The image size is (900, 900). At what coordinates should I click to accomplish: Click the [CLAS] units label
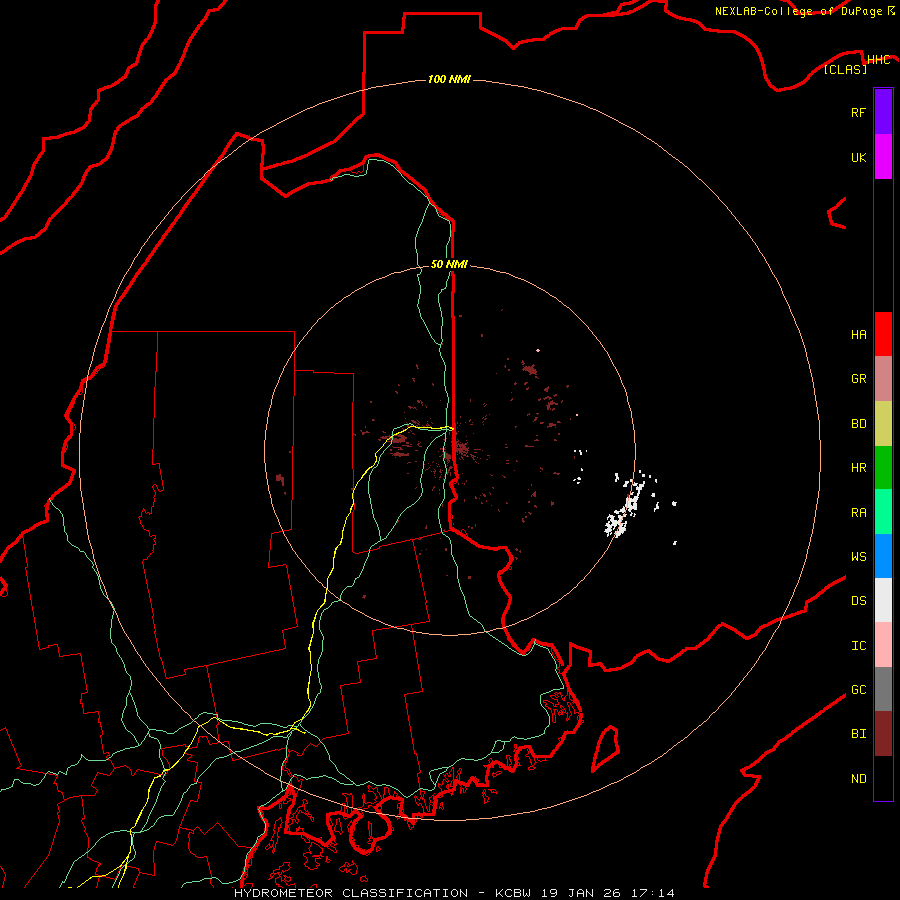[x=845, y=69]
